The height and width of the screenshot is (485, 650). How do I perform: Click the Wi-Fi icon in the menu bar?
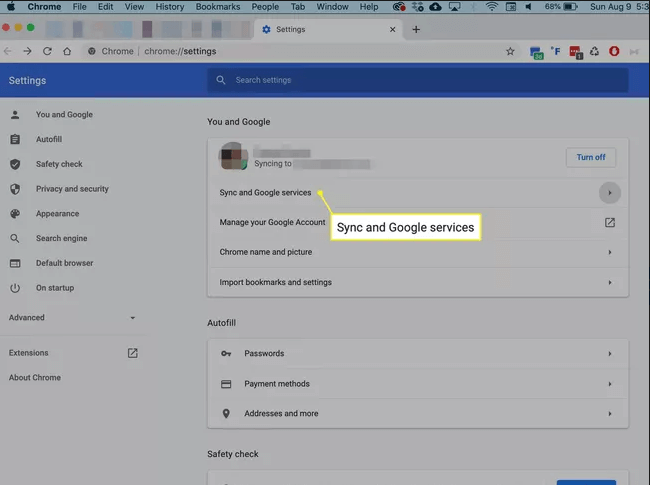(x=492, y=7)
